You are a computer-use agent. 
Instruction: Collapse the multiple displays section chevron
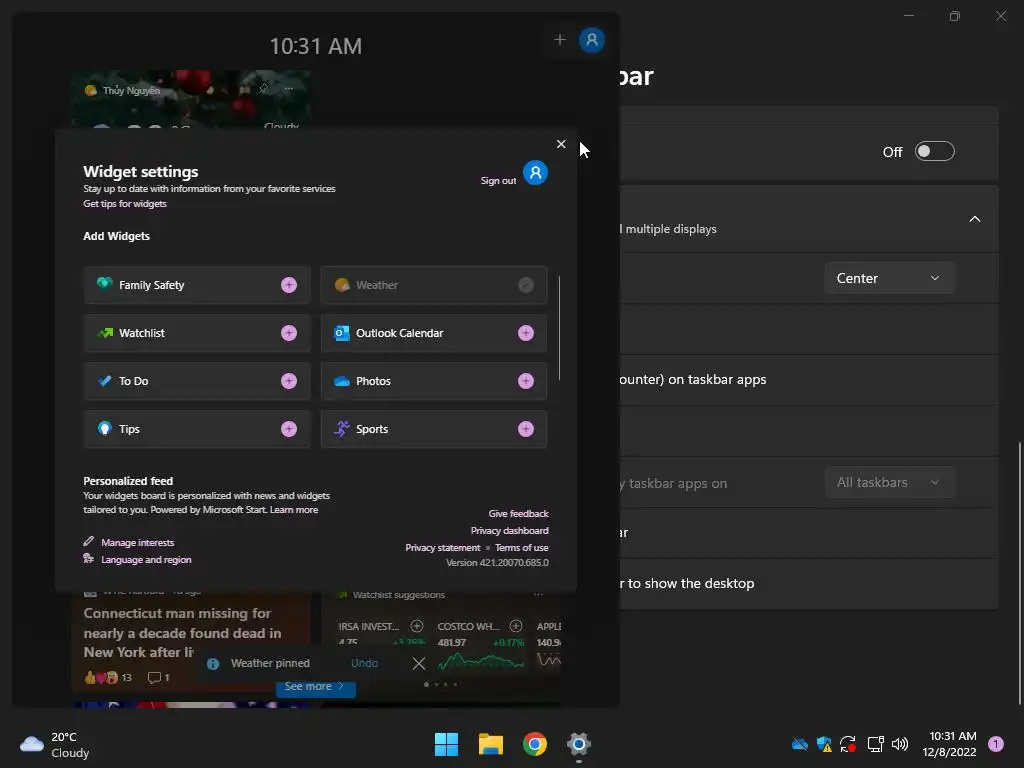[x=974, y=219]
